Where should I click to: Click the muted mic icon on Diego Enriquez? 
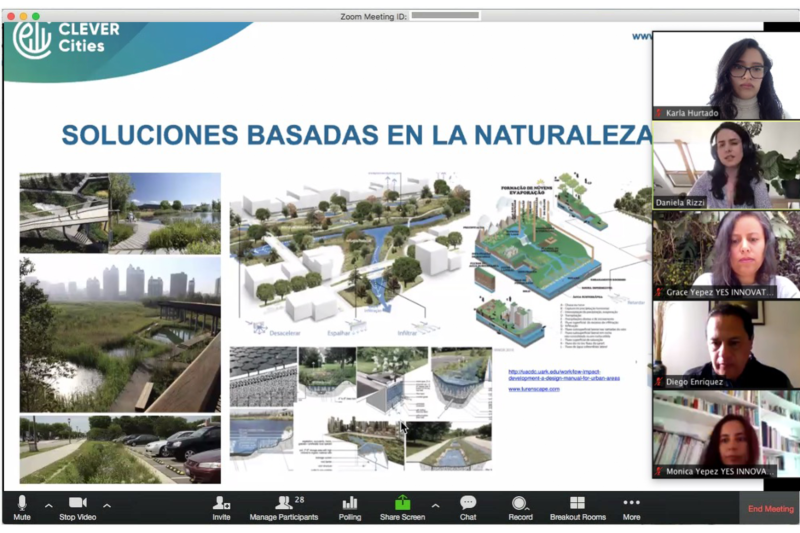coord(659,382)
